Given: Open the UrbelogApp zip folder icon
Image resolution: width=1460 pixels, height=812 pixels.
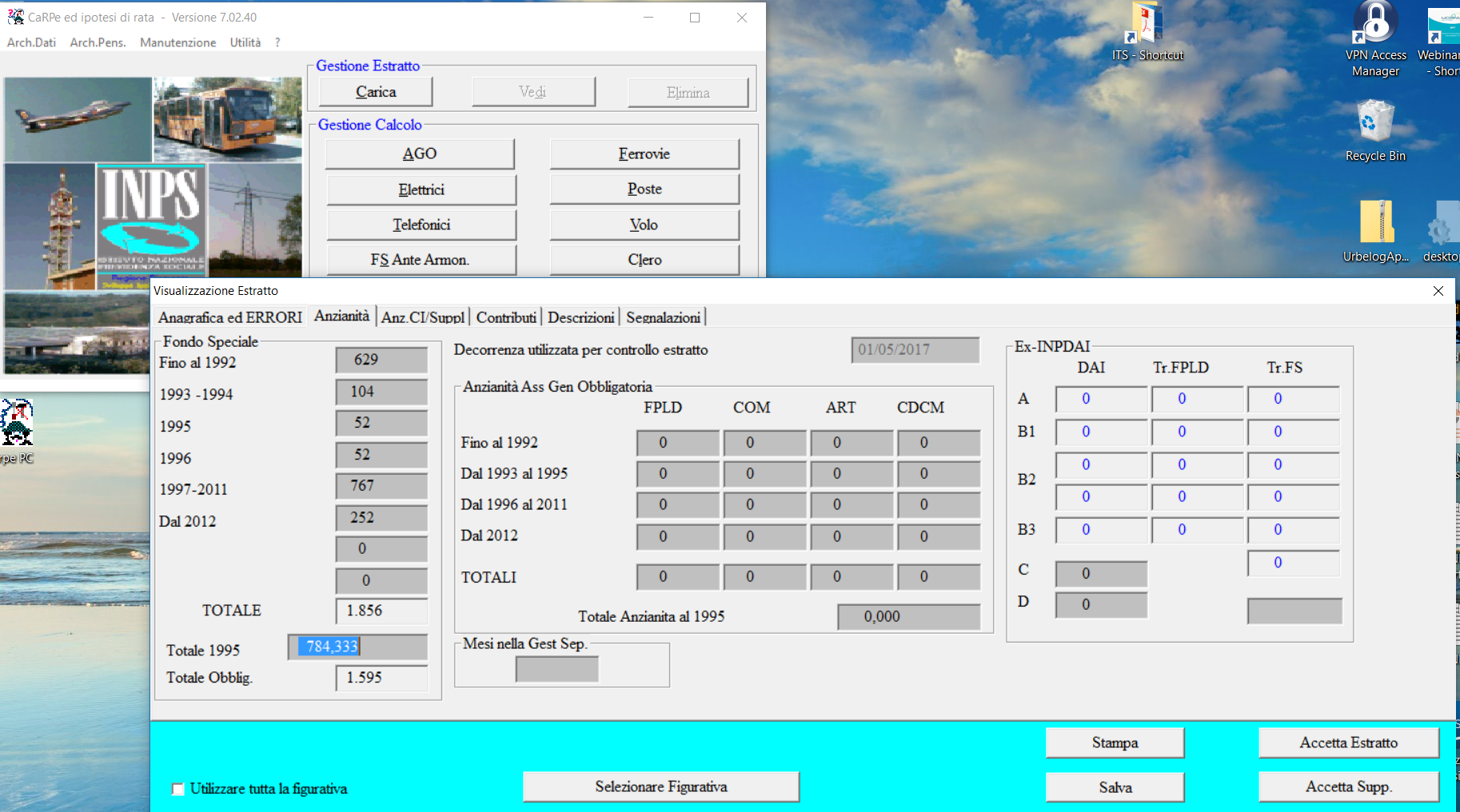Looking at the screenshot, I should click(1375, 222).
